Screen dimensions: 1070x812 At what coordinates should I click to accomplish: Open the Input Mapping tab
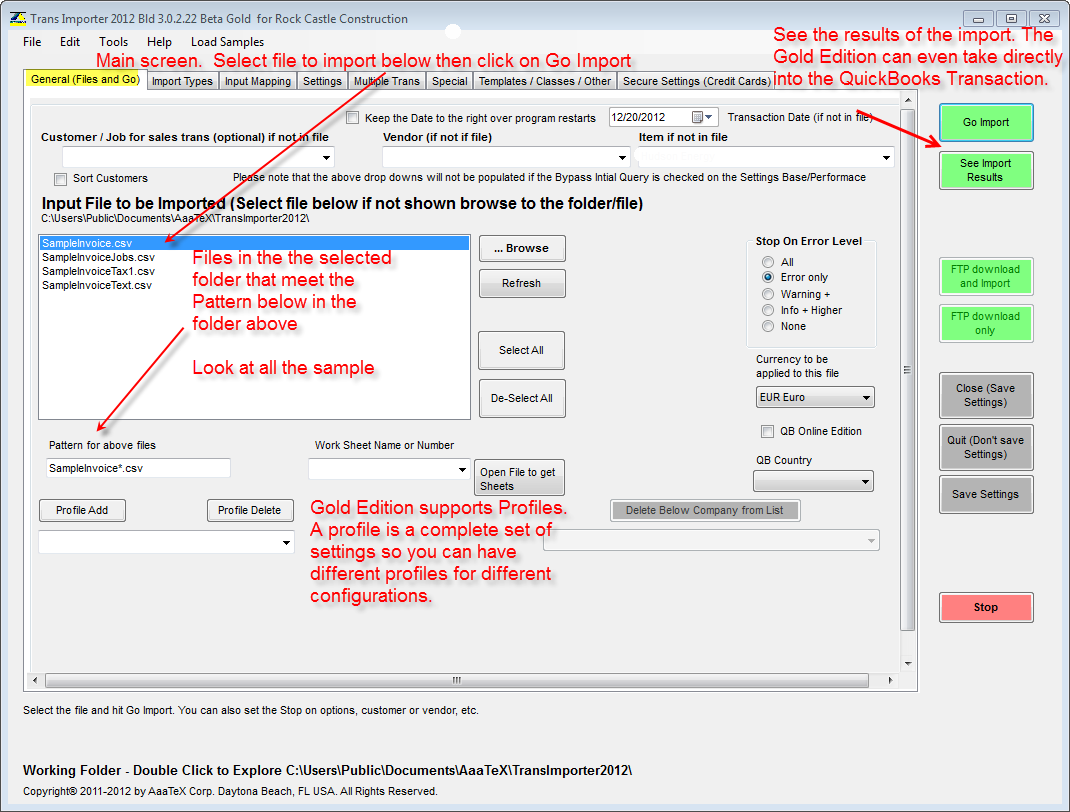(x=258, y=81)
